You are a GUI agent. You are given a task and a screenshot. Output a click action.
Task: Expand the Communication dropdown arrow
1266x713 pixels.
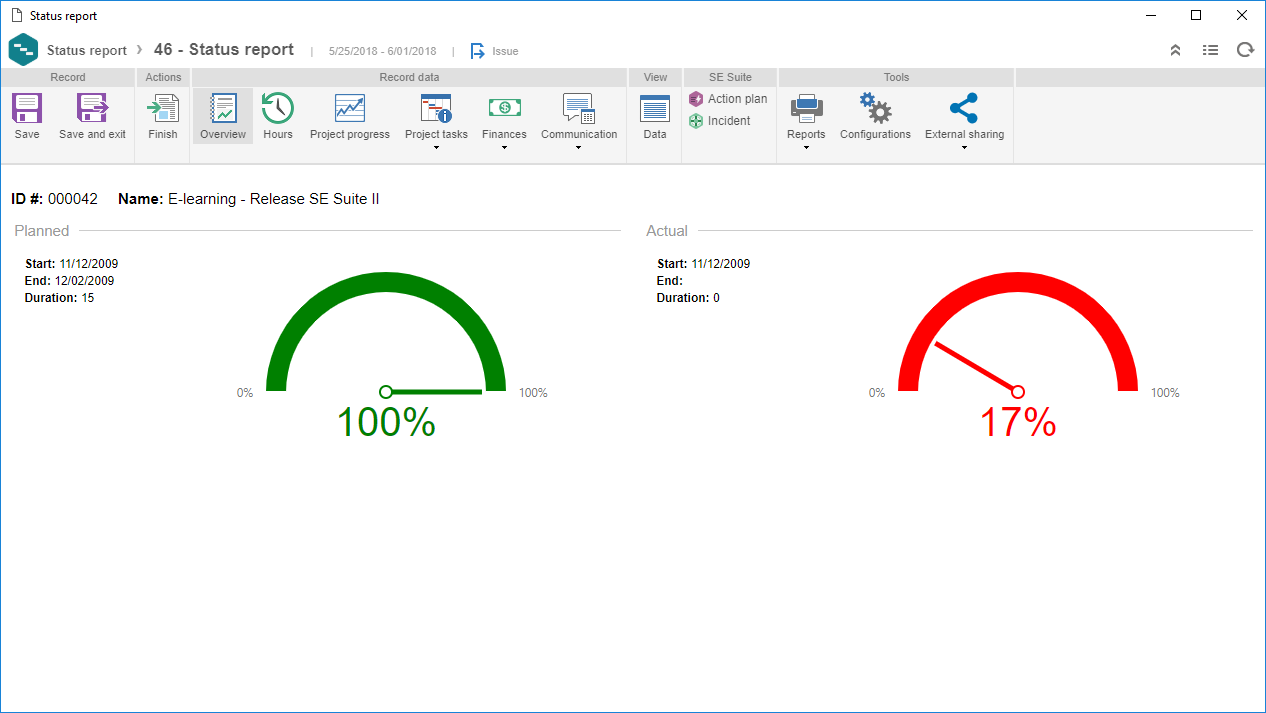click(579, 148)
